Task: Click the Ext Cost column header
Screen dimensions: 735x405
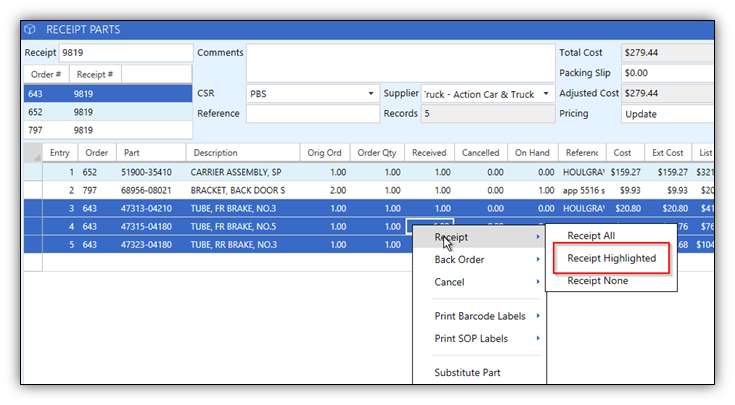Action: (668, 153)
